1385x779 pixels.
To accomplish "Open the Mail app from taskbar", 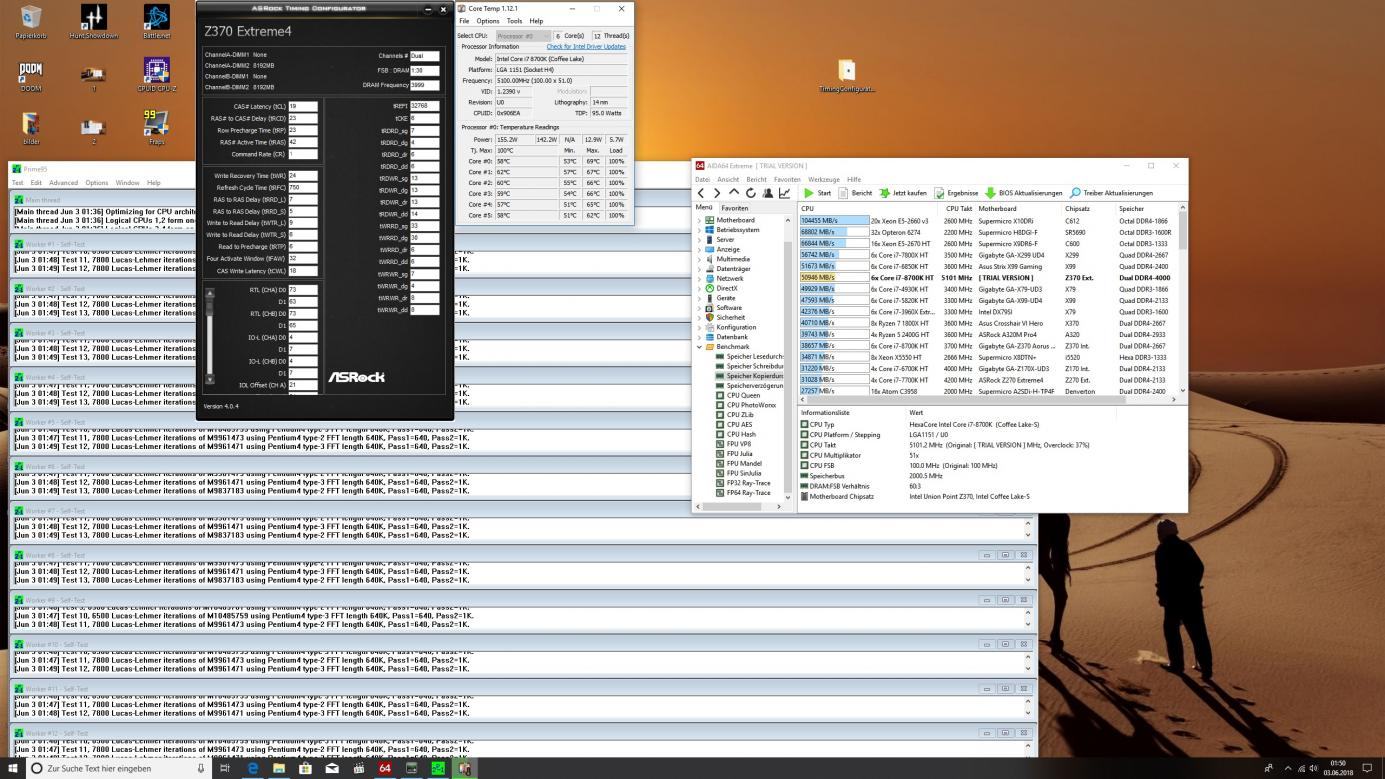I will (332, 768).
